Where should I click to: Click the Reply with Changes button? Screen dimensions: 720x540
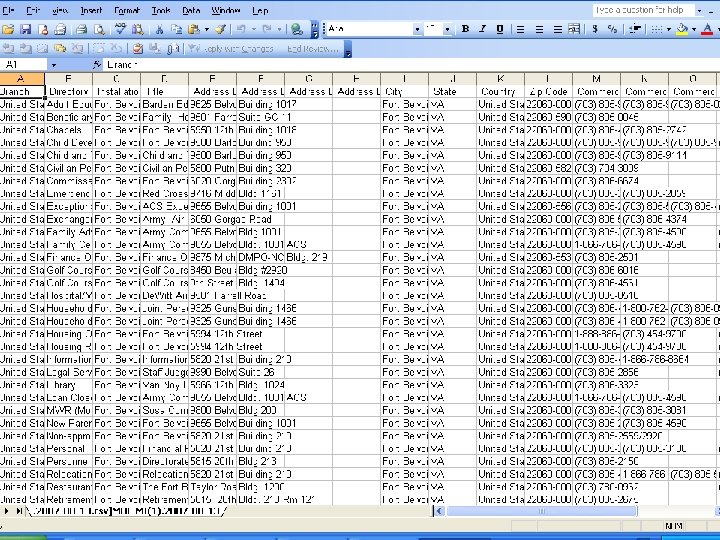(x=231, y=48)
